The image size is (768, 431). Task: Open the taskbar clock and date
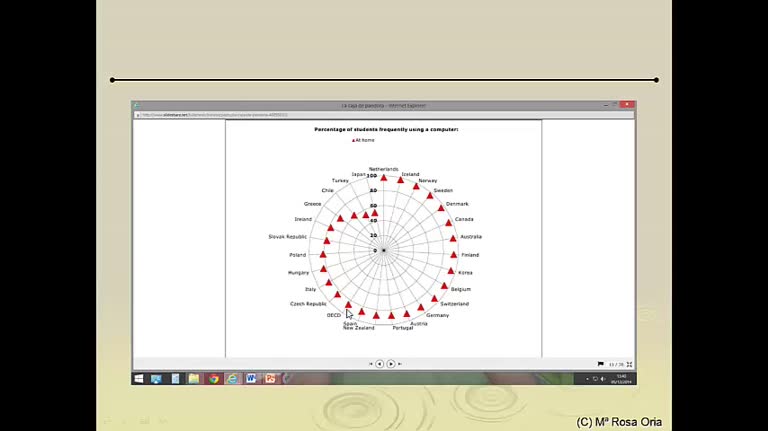pos(621,379)
